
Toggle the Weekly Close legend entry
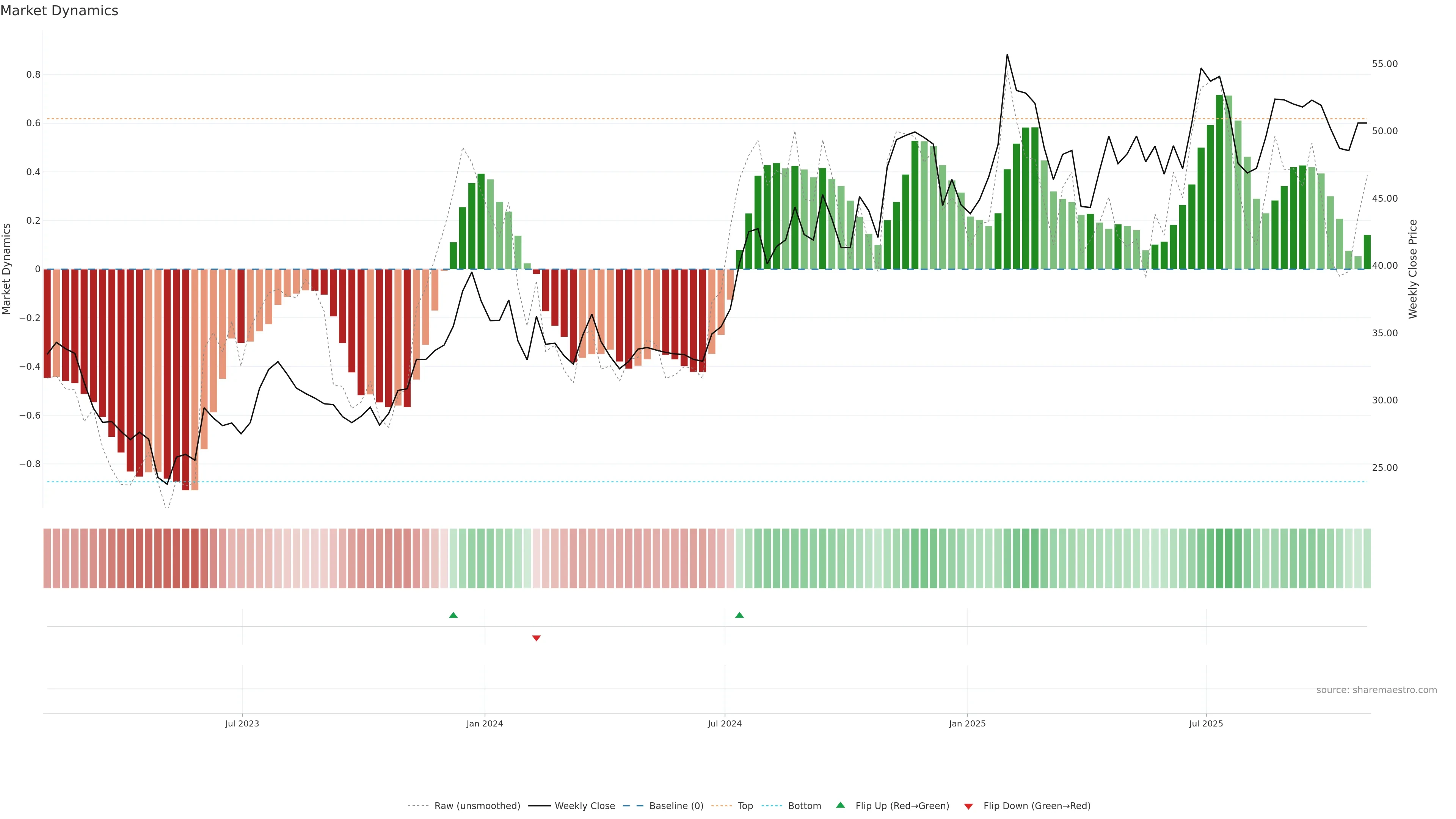click(584, 805)
